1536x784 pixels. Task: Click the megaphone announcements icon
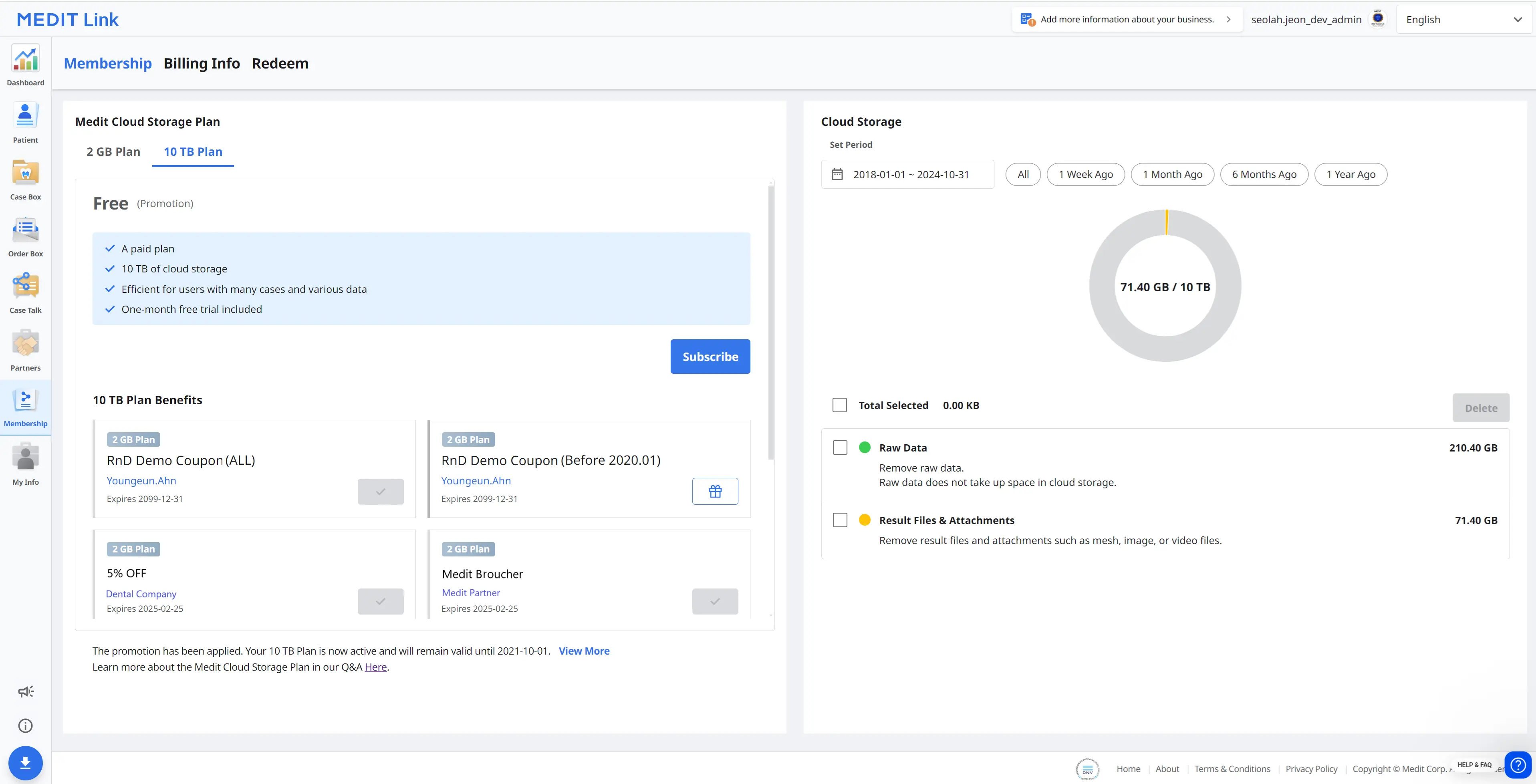point(26,691)
